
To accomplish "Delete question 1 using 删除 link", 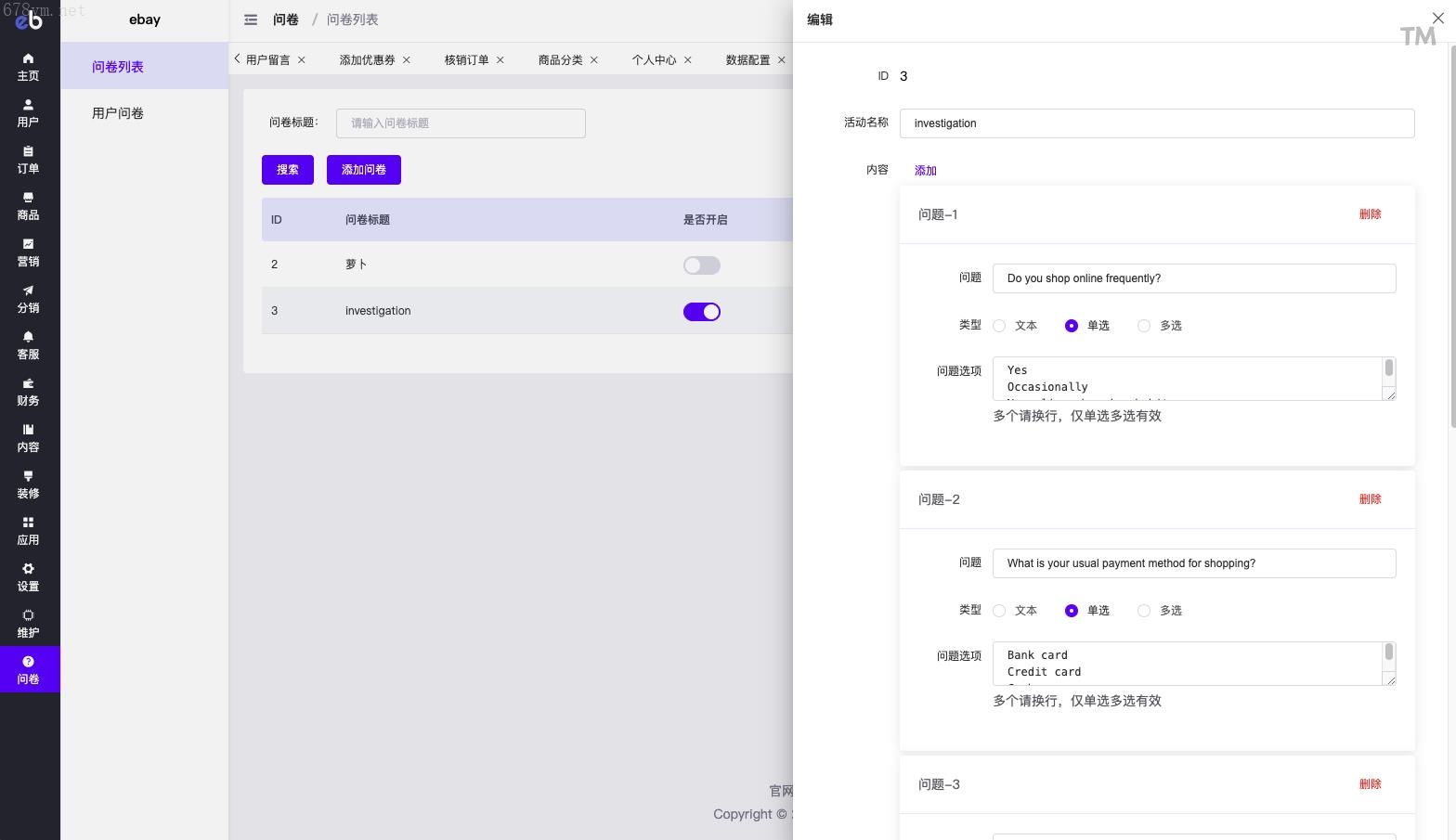I will pyautogui.click(x=1370, y=214).
